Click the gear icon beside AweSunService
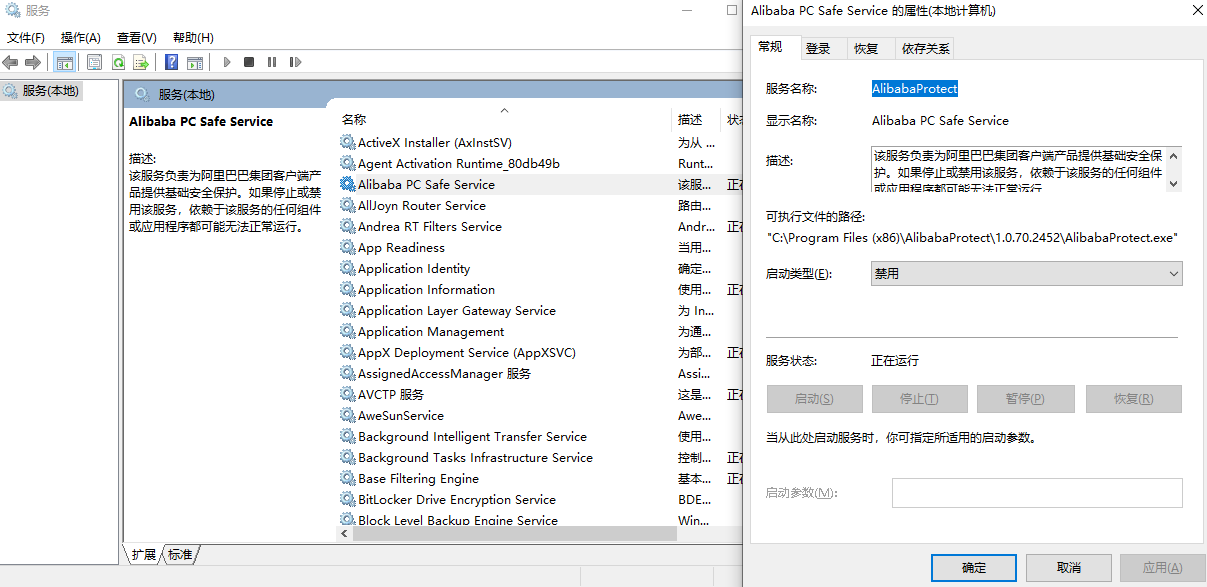 pos(348,416)
